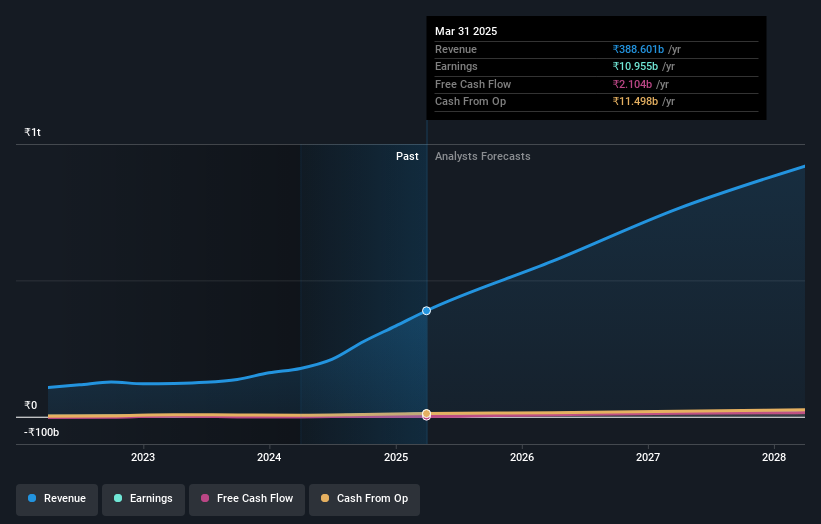Click the blue Revenue data point marker
Screen dimensions: 821x524
click(427, 311)
